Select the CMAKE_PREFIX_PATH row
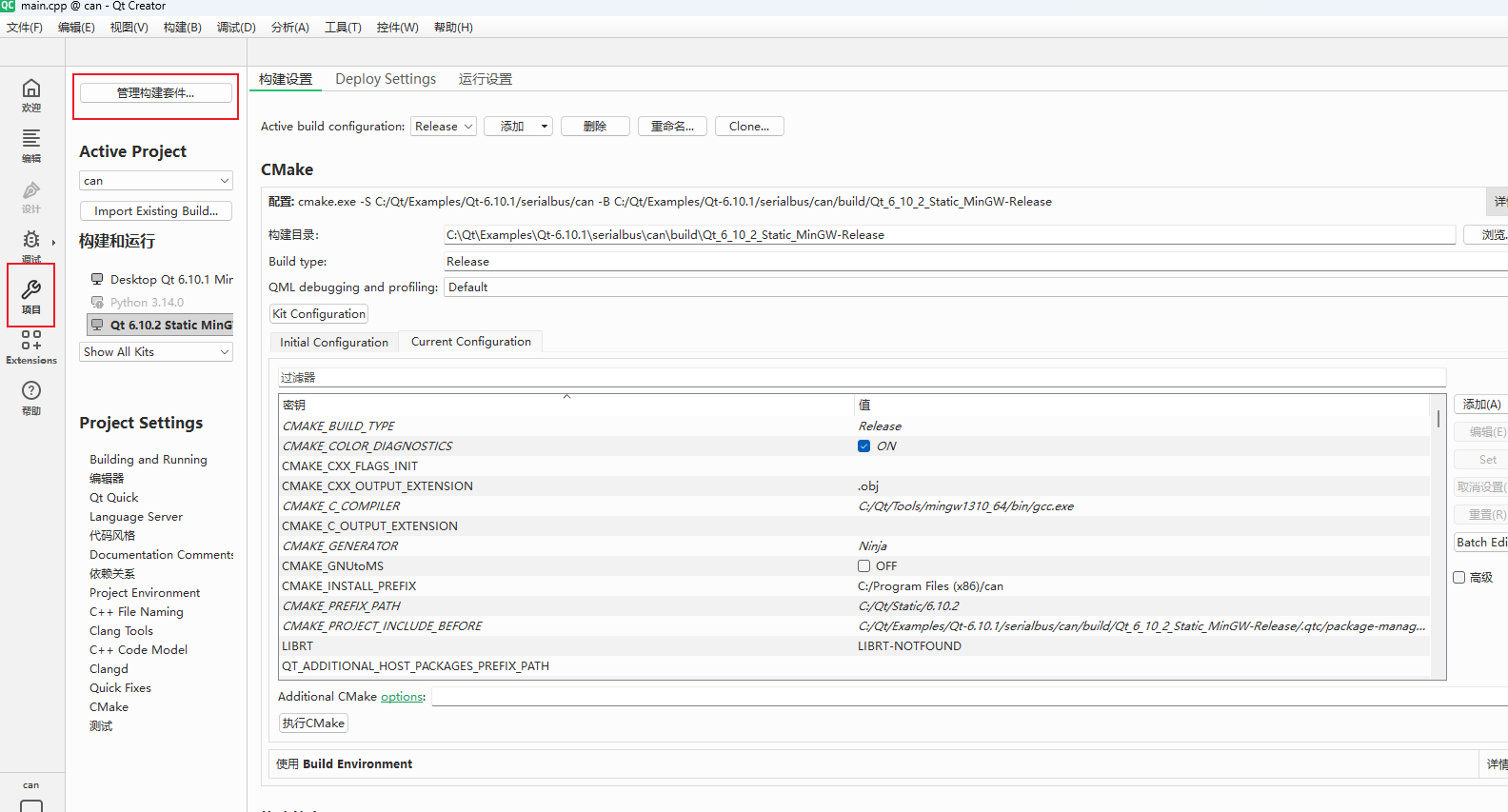Image resolution: width=1508 pixels, height=812 pixels. 854,605
